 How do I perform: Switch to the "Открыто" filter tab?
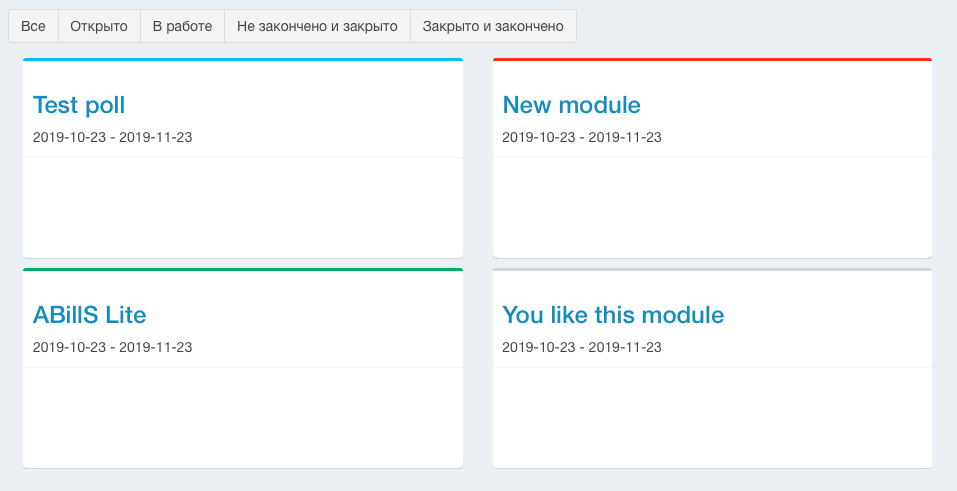coord(99,26)
